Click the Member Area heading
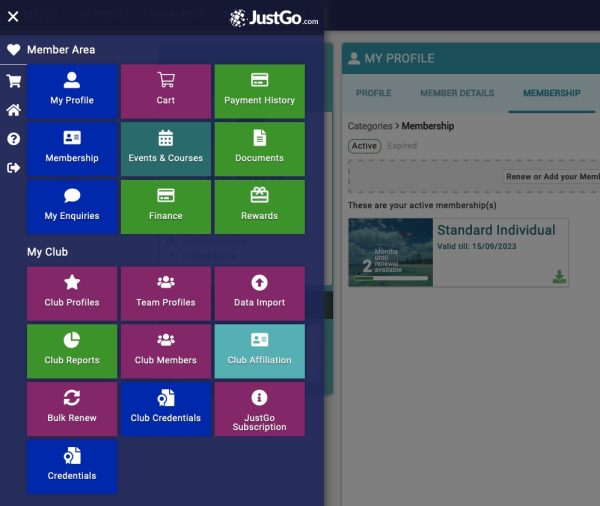The height and width of the screenshot is (506, 600). [61, 50]
